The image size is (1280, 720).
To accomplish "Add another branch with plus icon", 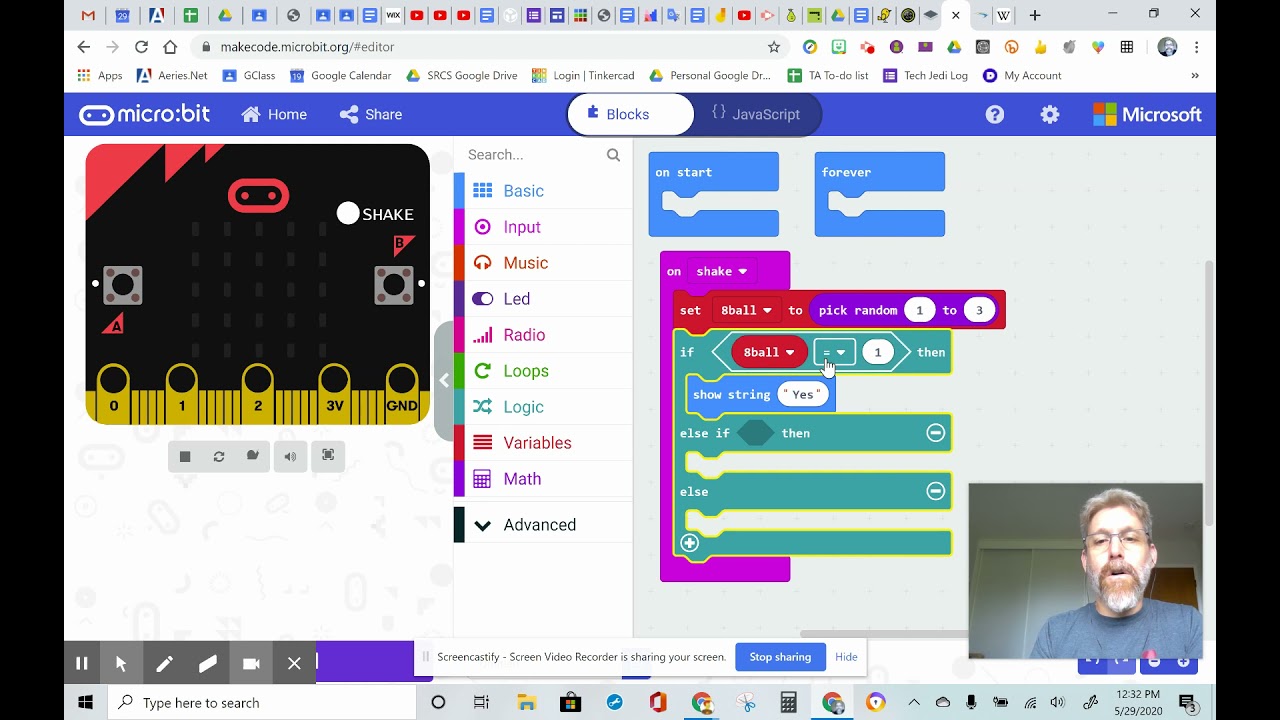I will point(690,543).
